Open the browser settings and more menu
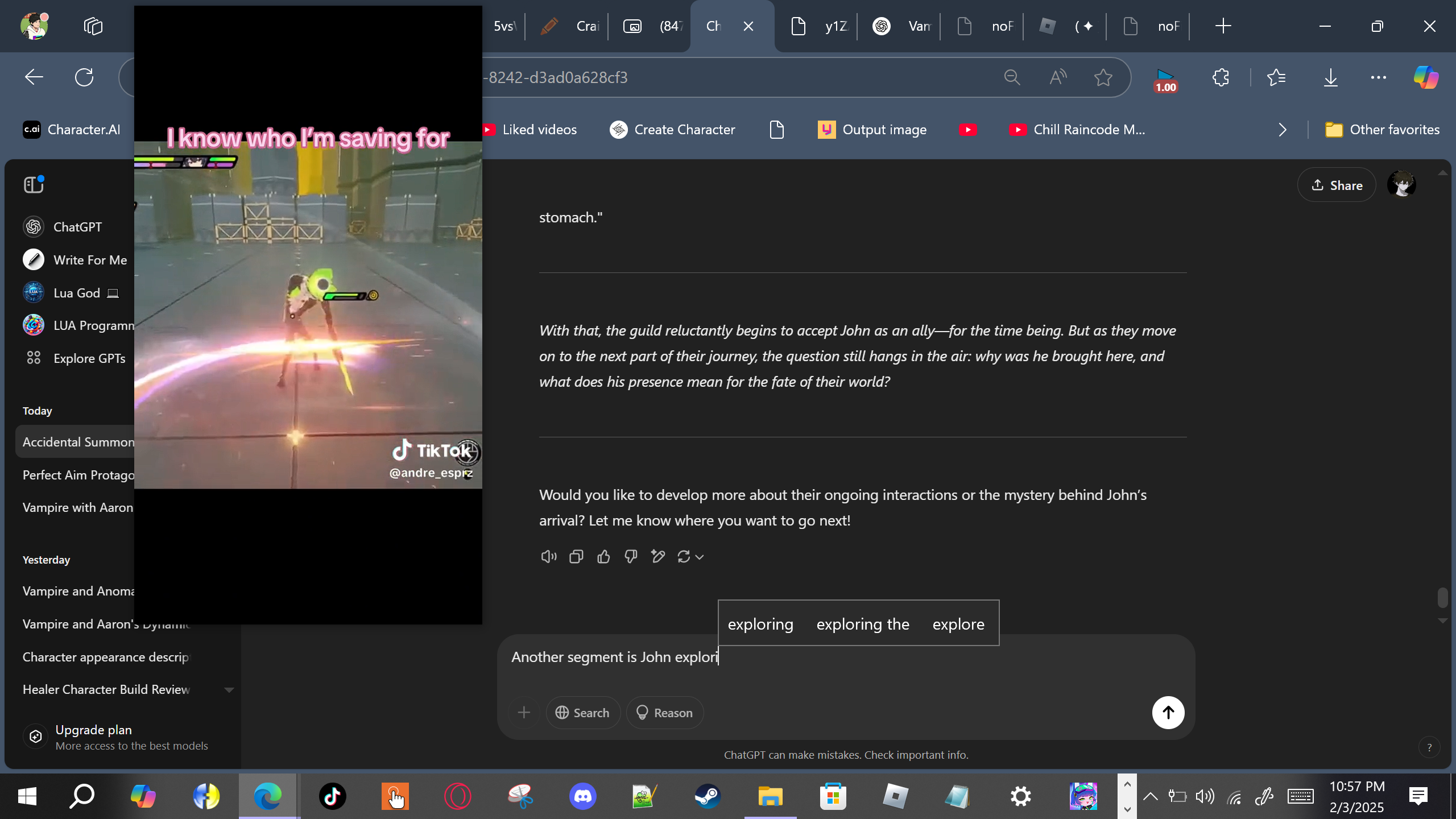 1379,77
